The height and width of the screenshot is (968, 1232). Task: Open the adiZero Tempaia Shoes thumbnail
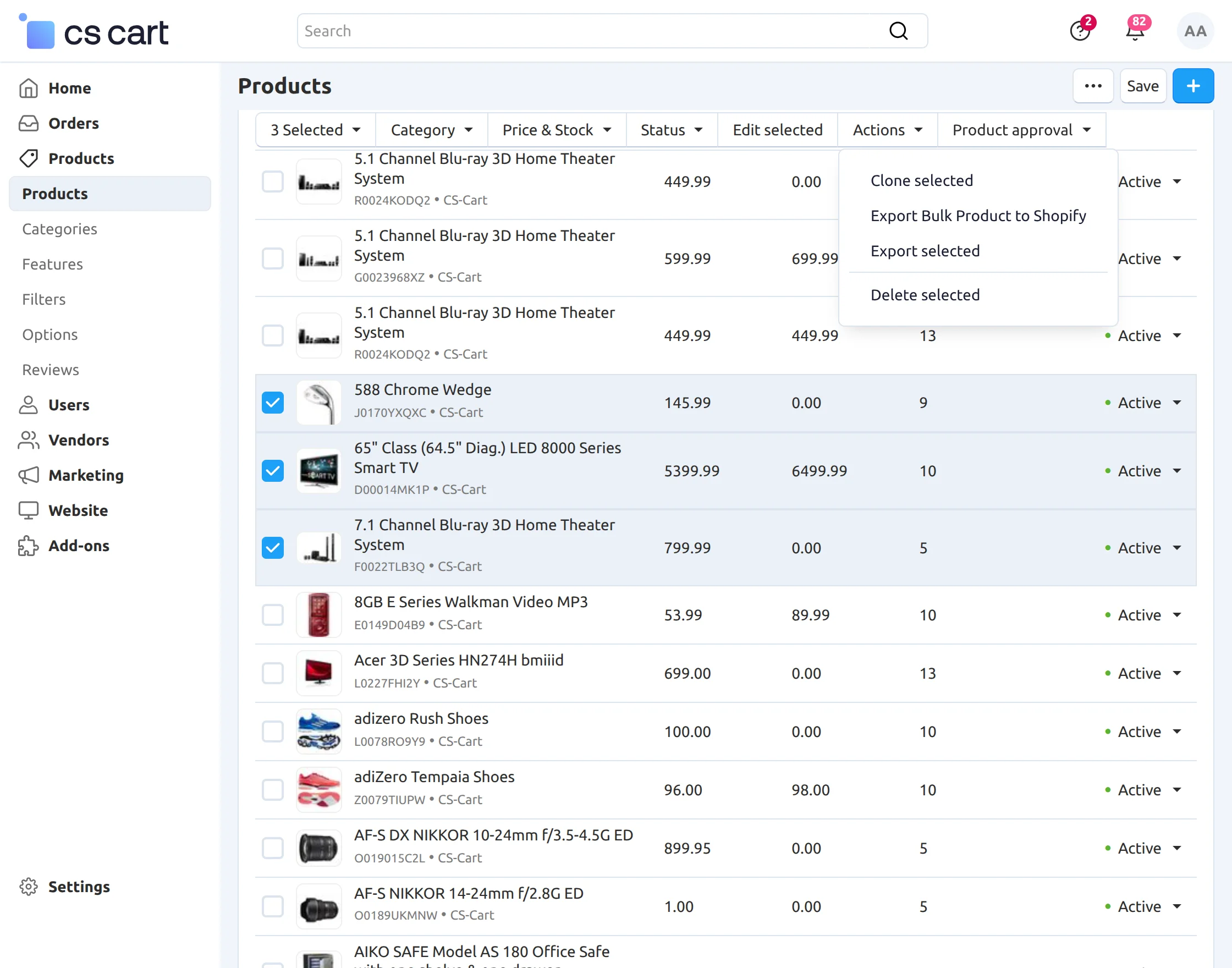coord(318,789)
